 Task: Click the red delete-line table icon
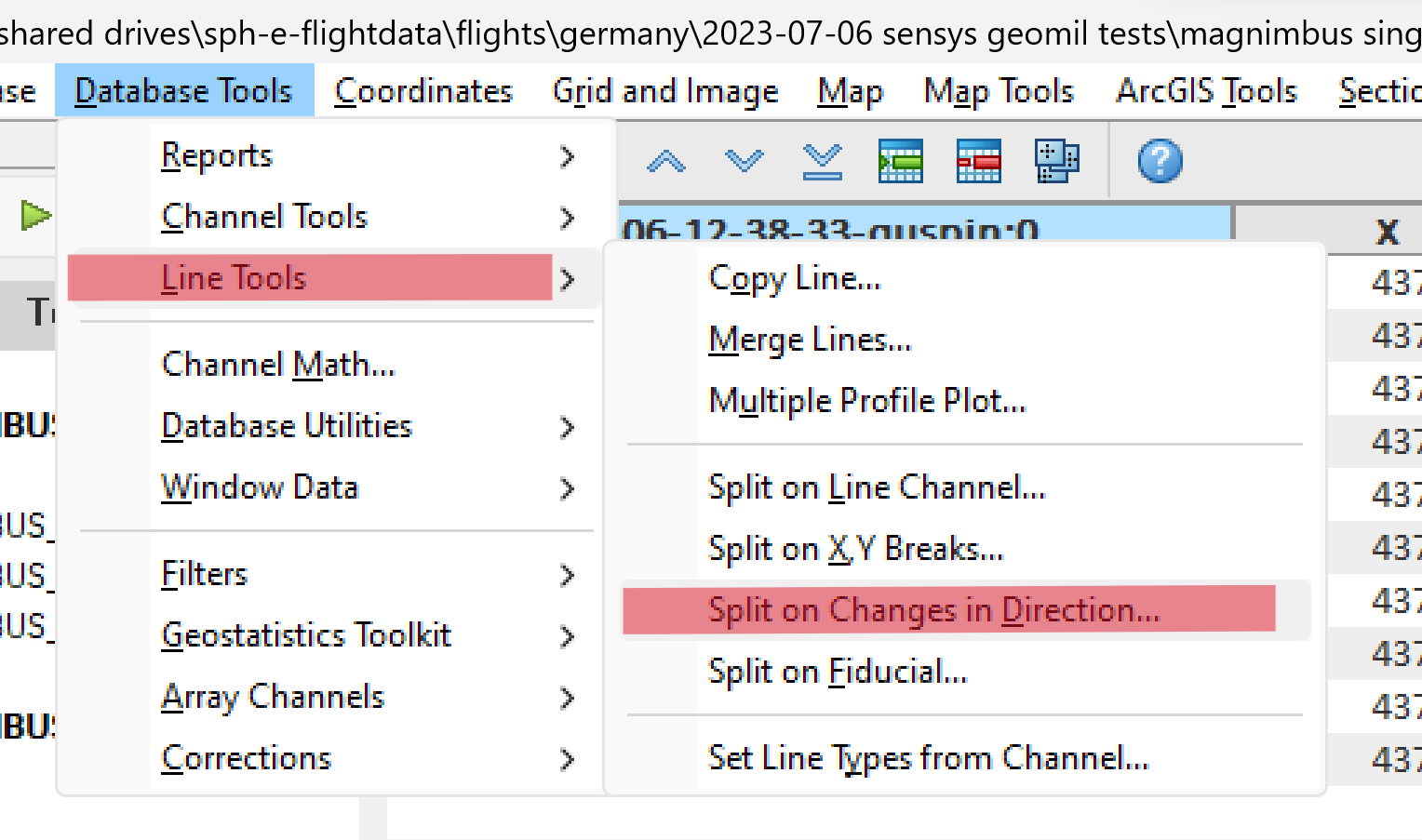pyautogui.click(x=978, y=160)
